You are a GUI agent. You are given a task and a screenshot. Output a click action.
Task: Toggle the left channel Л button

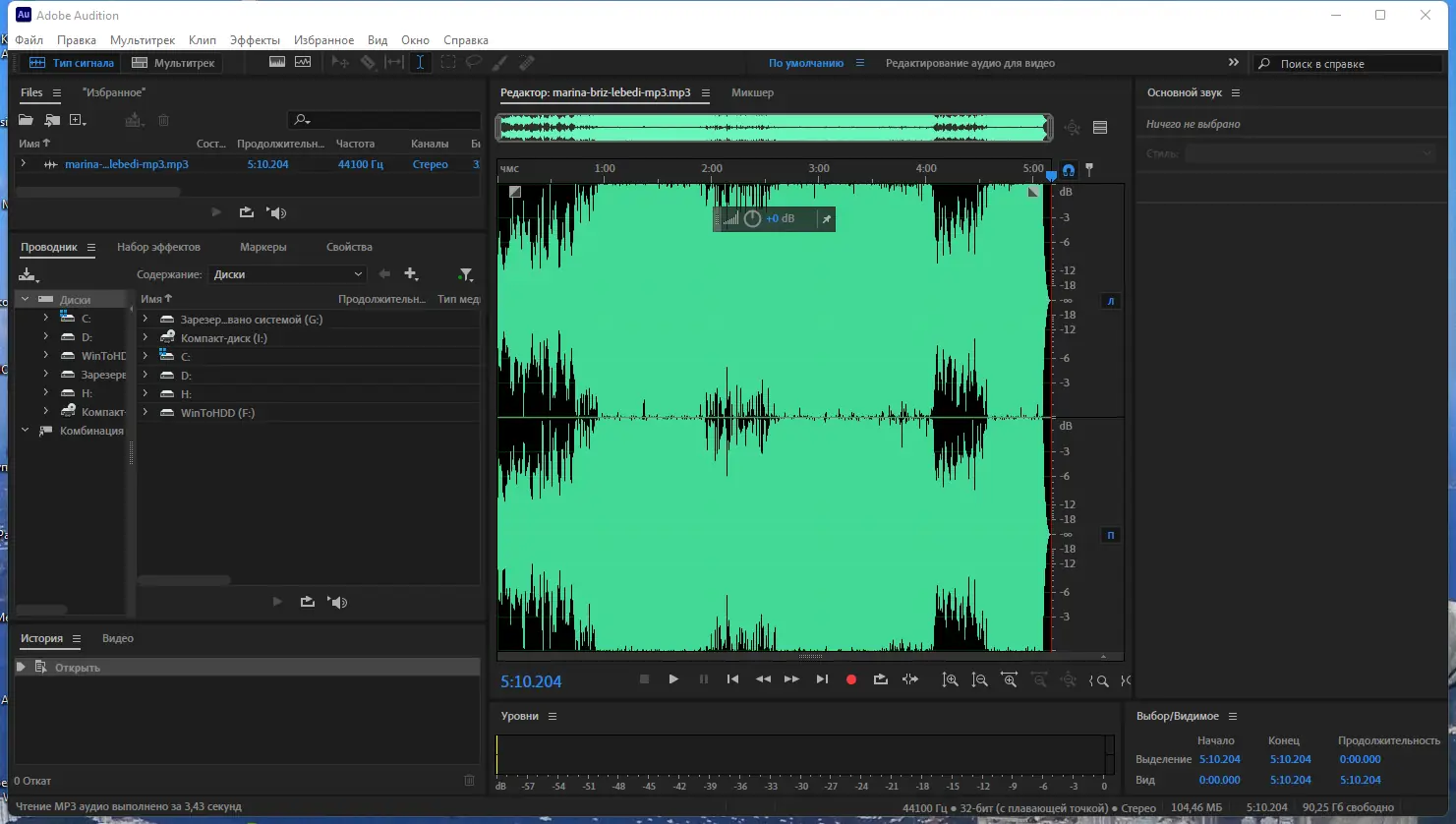point(1111,301)
